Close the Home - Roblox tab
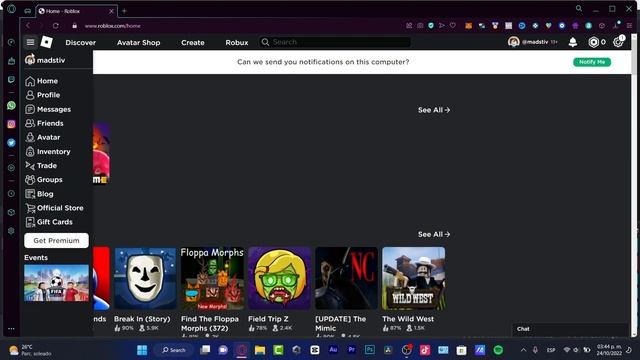The width and height of the screenshot is (640, 360). coord(111,11)
